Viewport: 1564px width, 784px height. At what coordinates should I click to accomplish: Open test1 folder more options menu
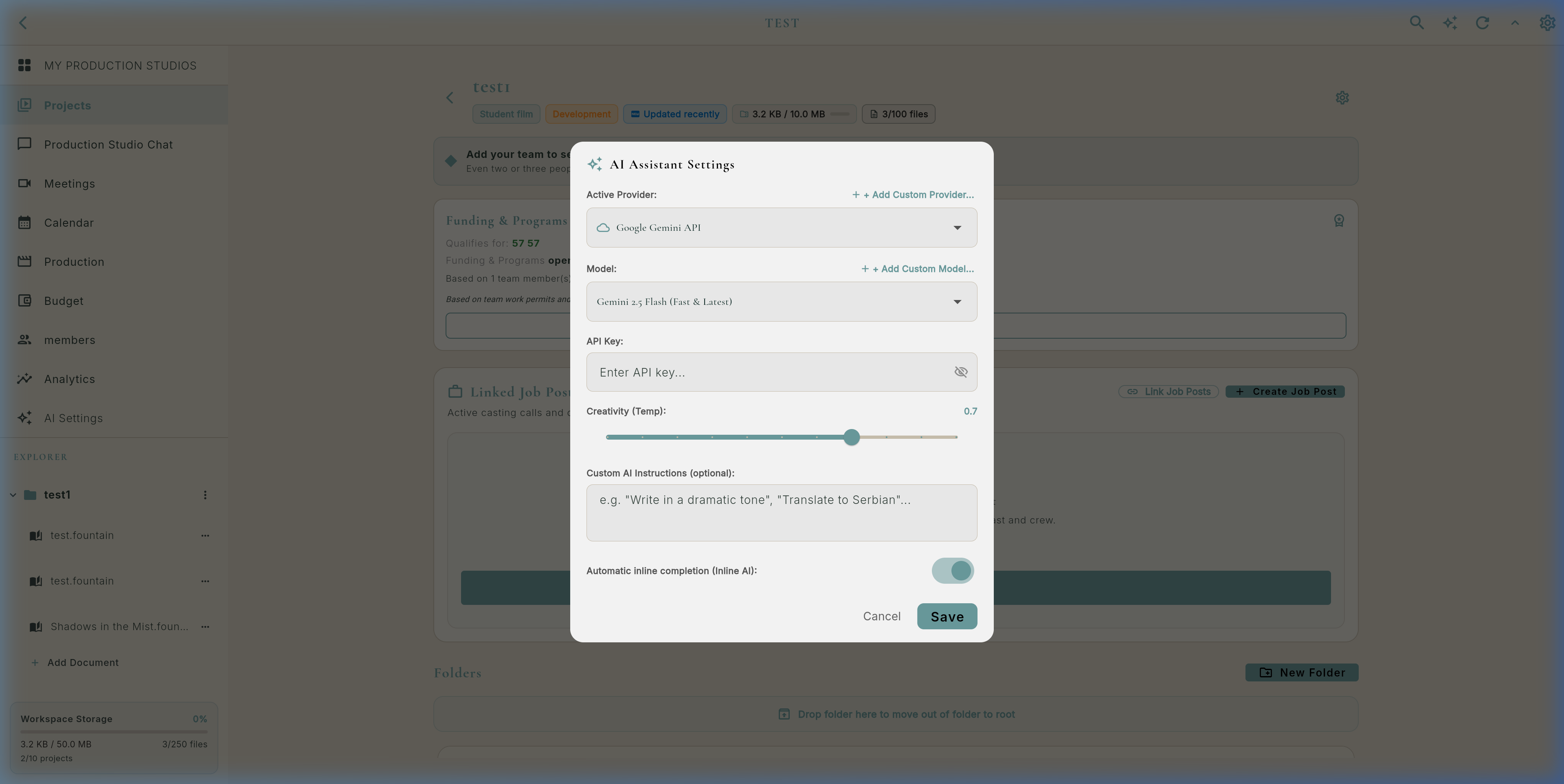coord(205,495)
